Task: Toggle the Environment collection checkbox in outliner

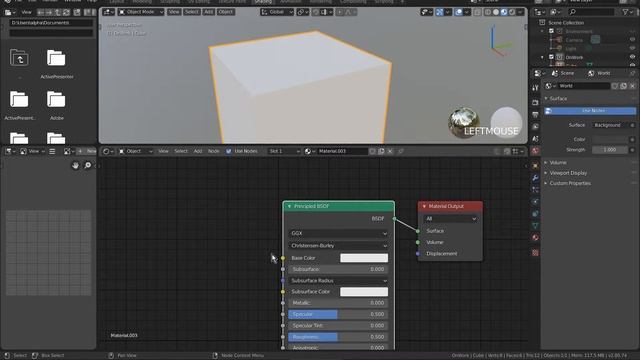Action: click(x=551, y=31)
